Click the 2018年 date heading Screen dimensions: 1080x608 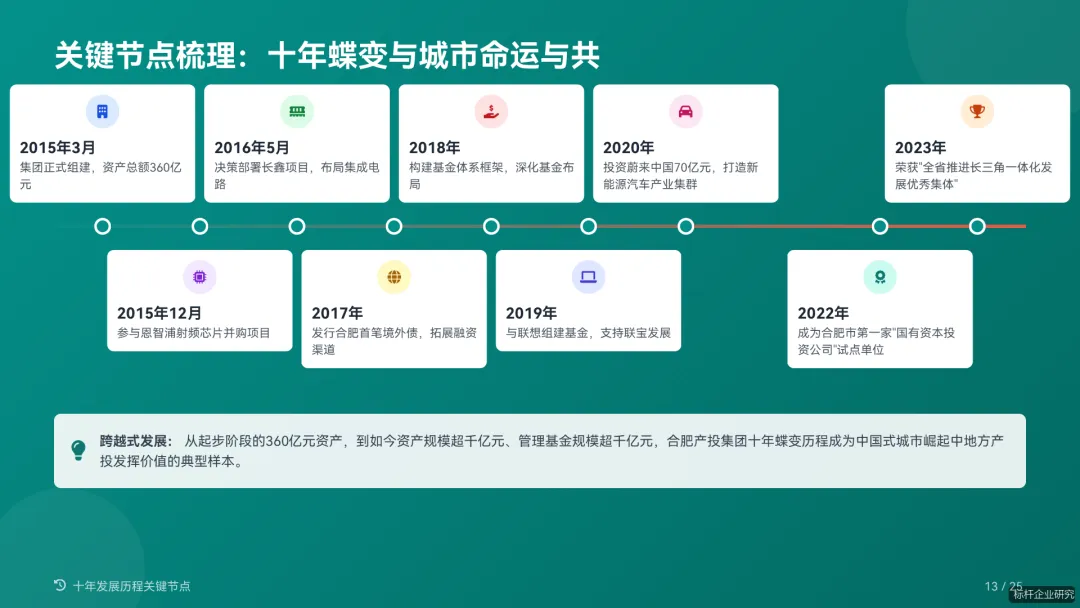click(435, 147)
